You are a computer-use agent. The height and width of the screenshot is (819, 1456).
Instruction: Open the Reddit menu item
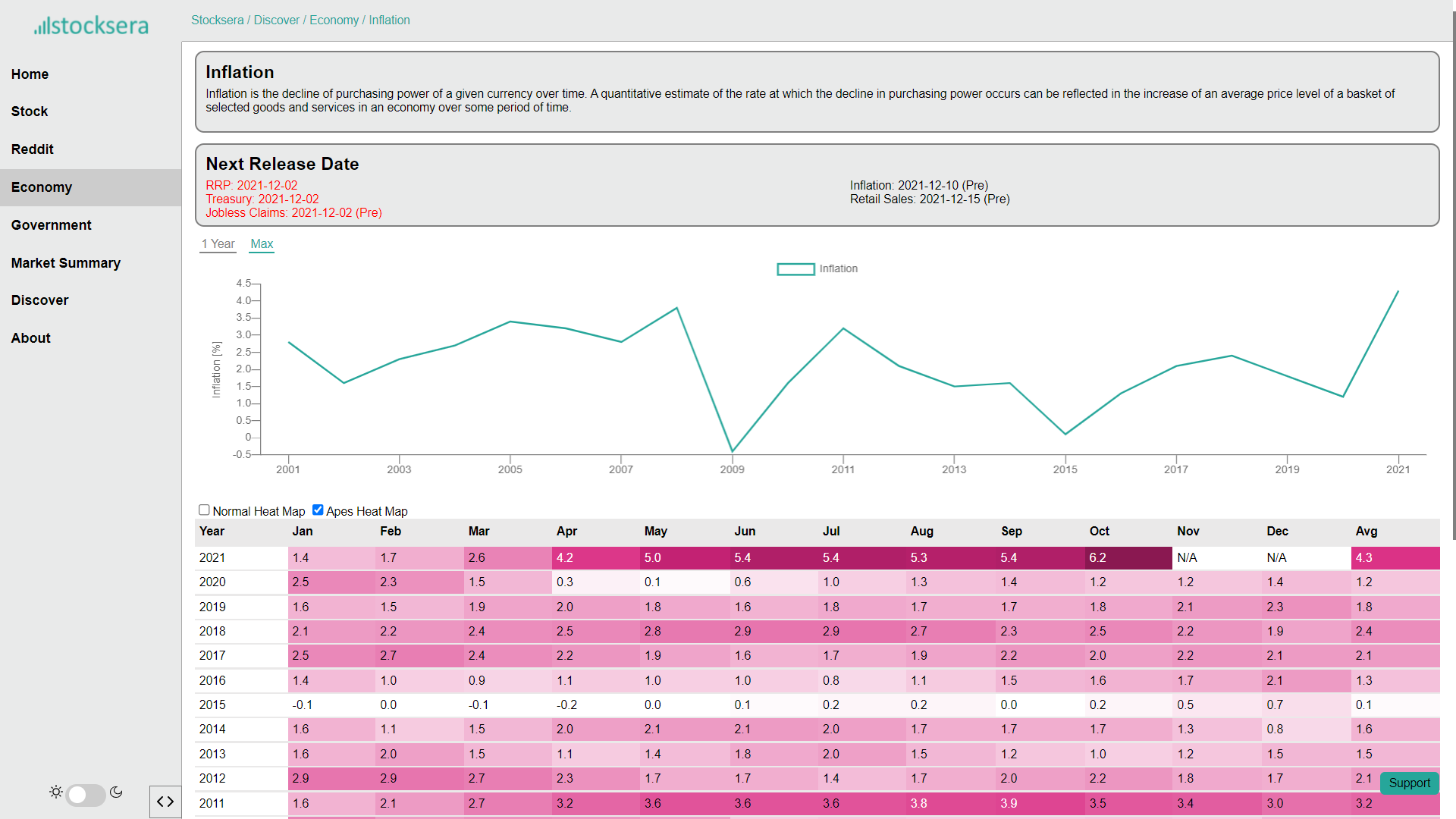32,149
